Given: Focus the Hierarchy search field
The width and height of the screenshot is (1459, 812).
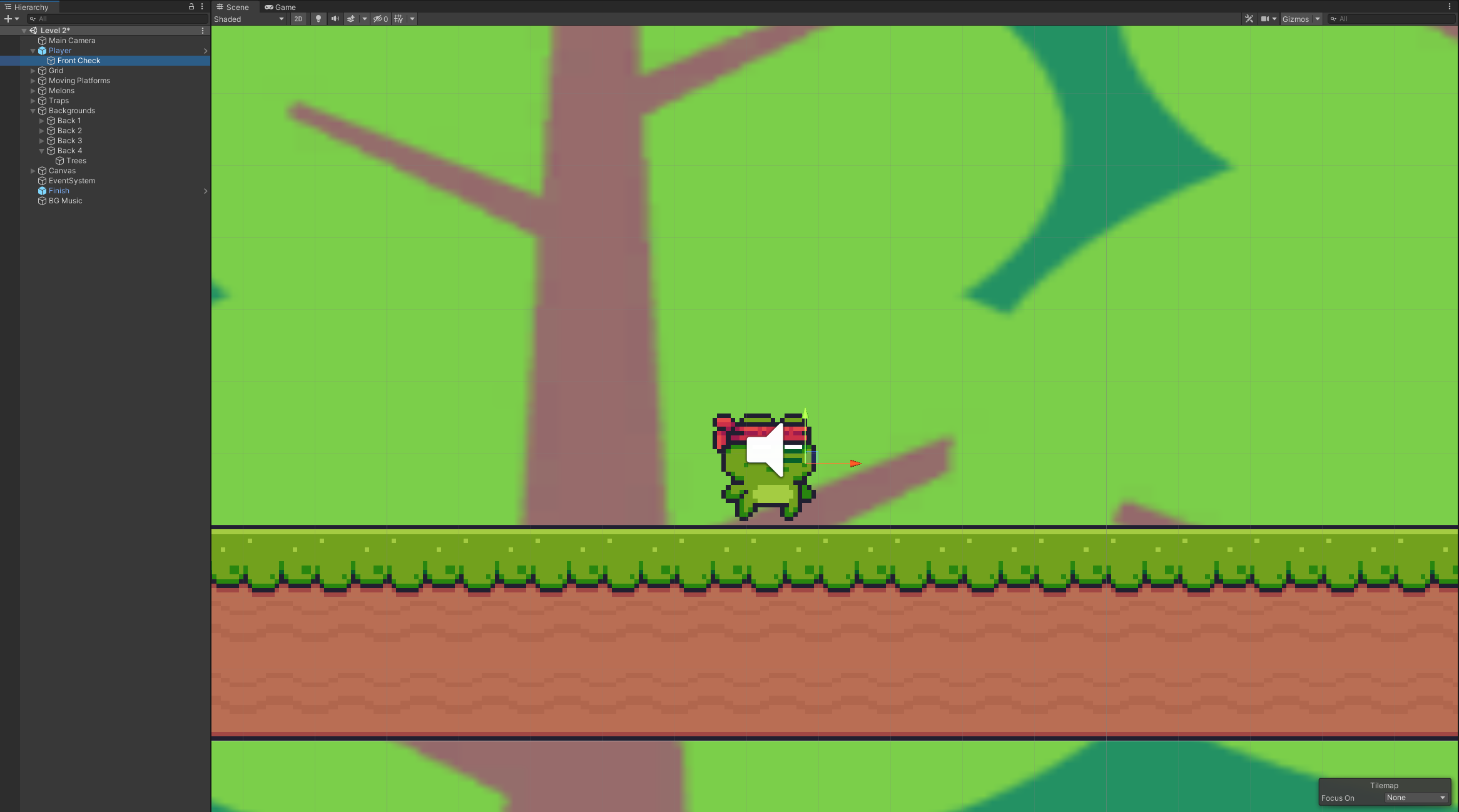Looking at the screenshot, I should pos(118,19).
